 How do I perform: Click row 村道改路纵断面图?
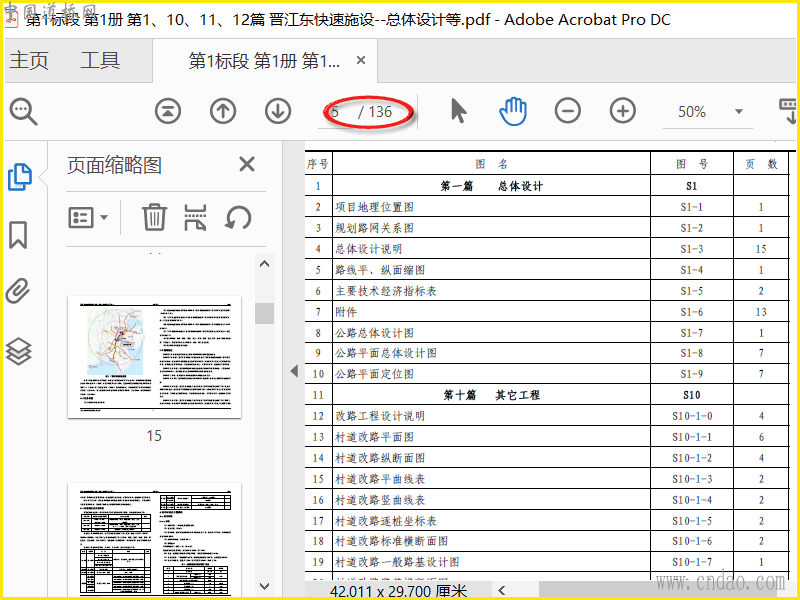click(547, 458)
